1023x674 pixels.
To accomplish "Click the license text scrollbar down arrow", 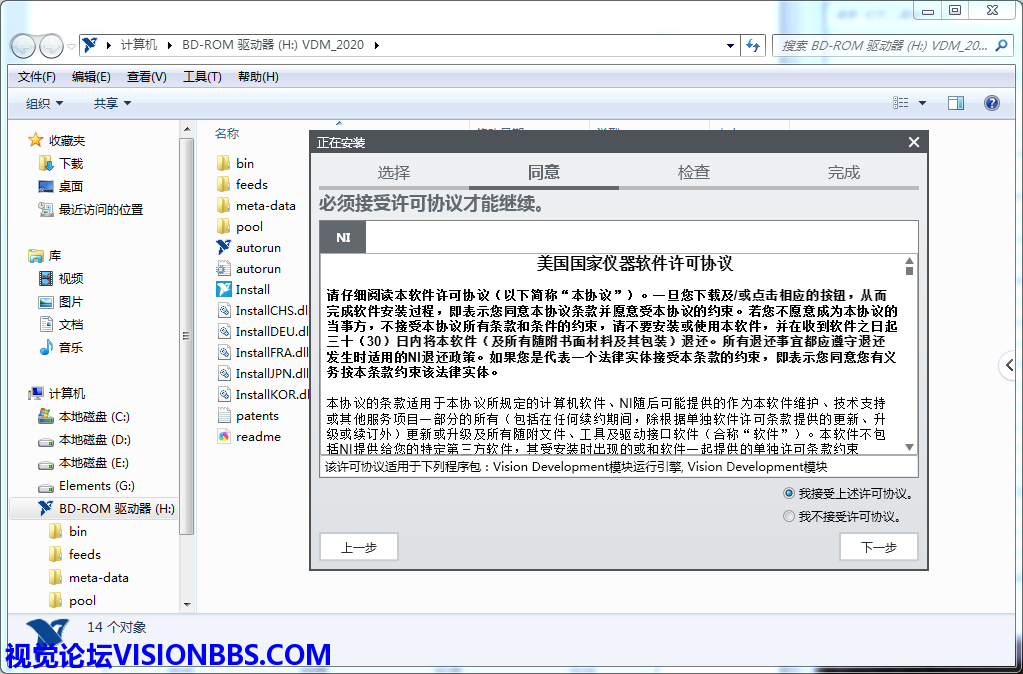I will 909,447.
